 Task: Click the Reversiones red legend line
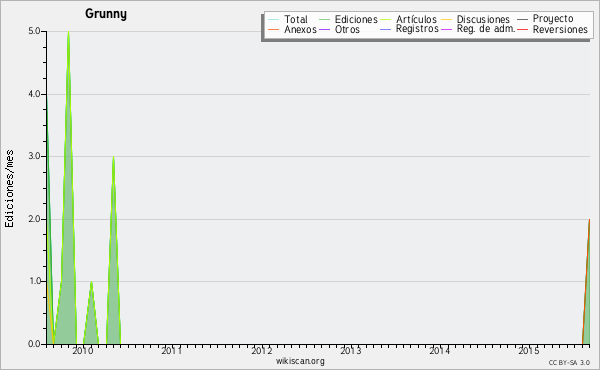tap(523, 30)
